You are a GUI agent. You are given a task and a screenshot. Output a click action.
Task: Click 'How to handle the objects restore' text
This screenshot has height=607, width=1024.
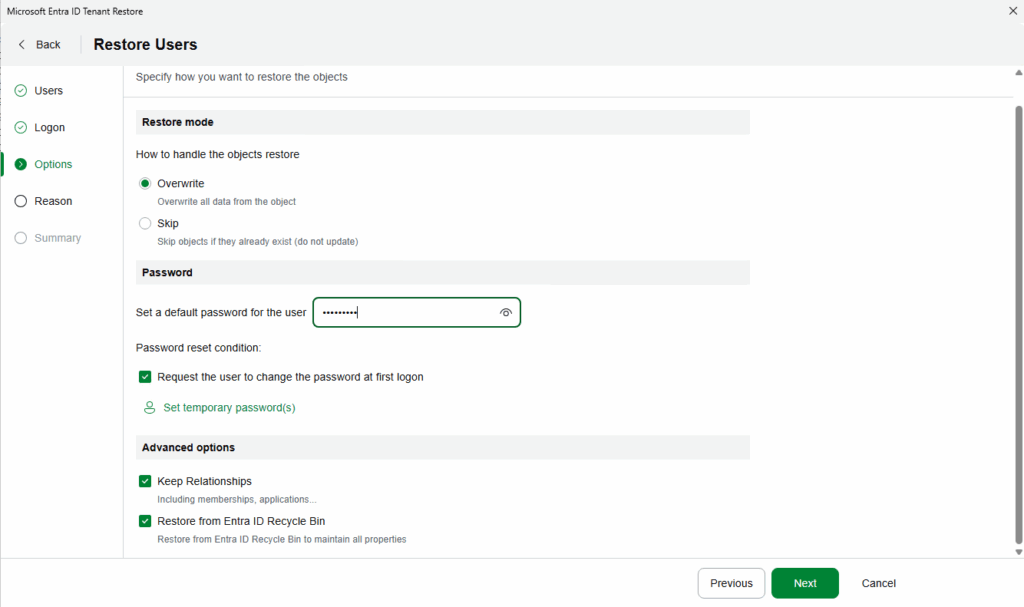coord(217,154)
